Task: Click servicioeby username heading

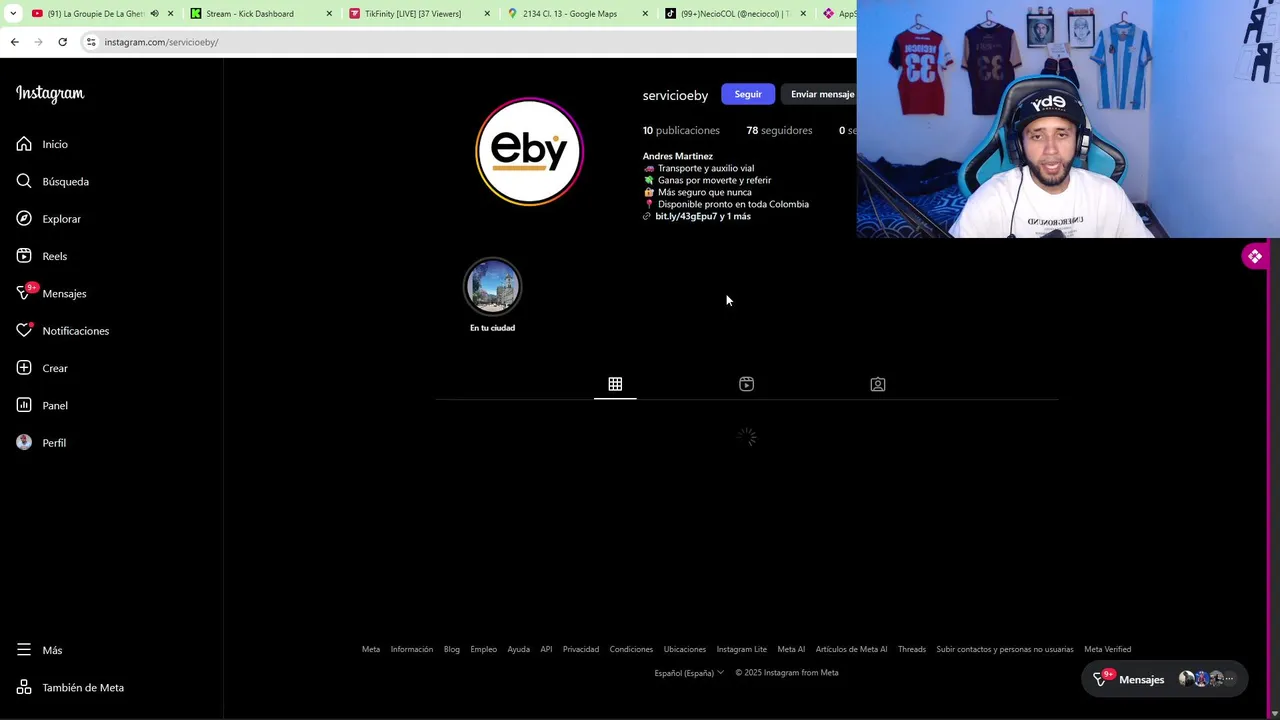Action: click(x=675, y=95)
